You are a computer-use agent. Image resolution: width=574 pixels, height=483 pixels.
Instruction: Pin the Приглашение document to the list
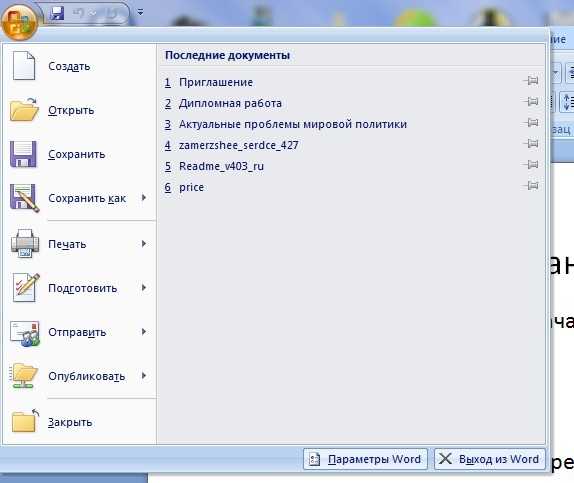531,81
